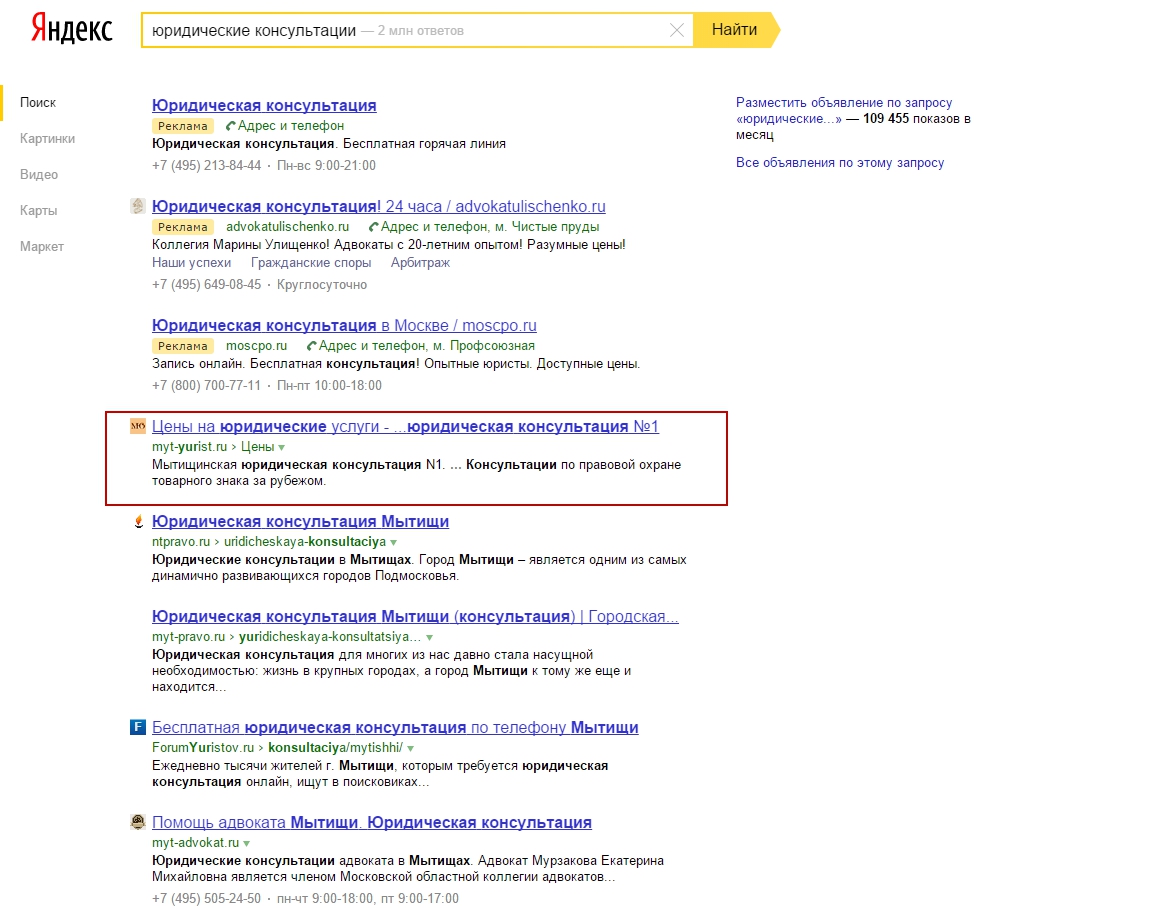Select the Поиск section in sidebar
This screenshot has height=908, width=1167.
coord(38,103)
